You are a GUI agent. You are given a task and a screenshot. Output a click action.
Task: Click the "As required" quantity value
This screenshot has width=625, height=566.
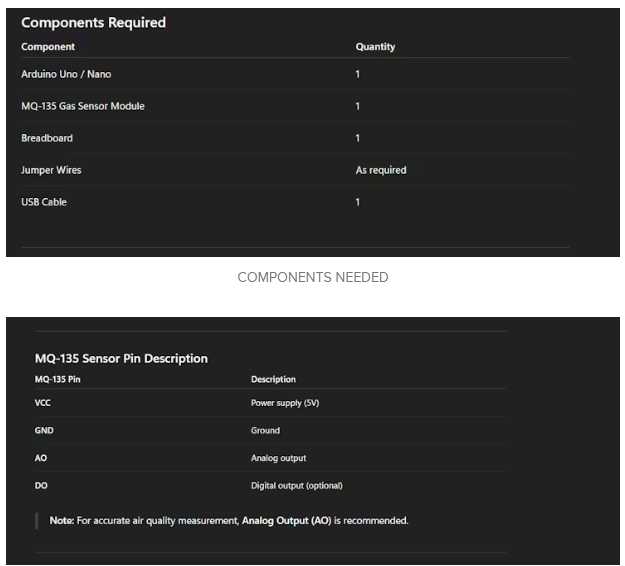tap(381, 170)
